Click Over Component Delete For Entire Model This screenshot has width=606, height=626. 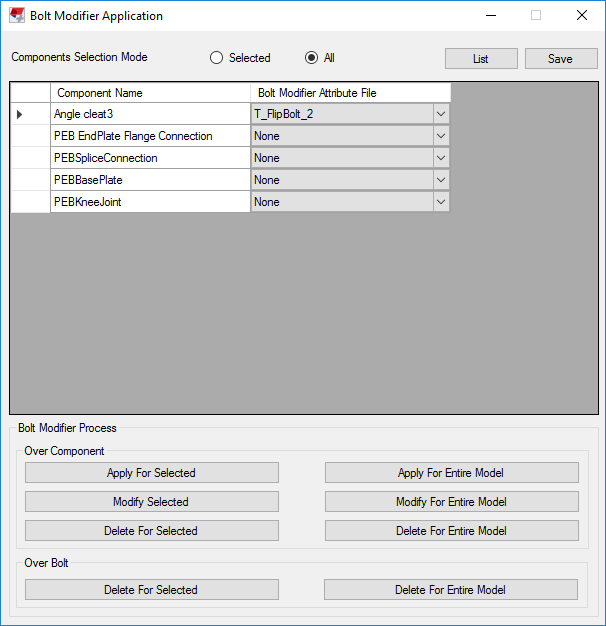pyautogui.click(x=452, y=531)
